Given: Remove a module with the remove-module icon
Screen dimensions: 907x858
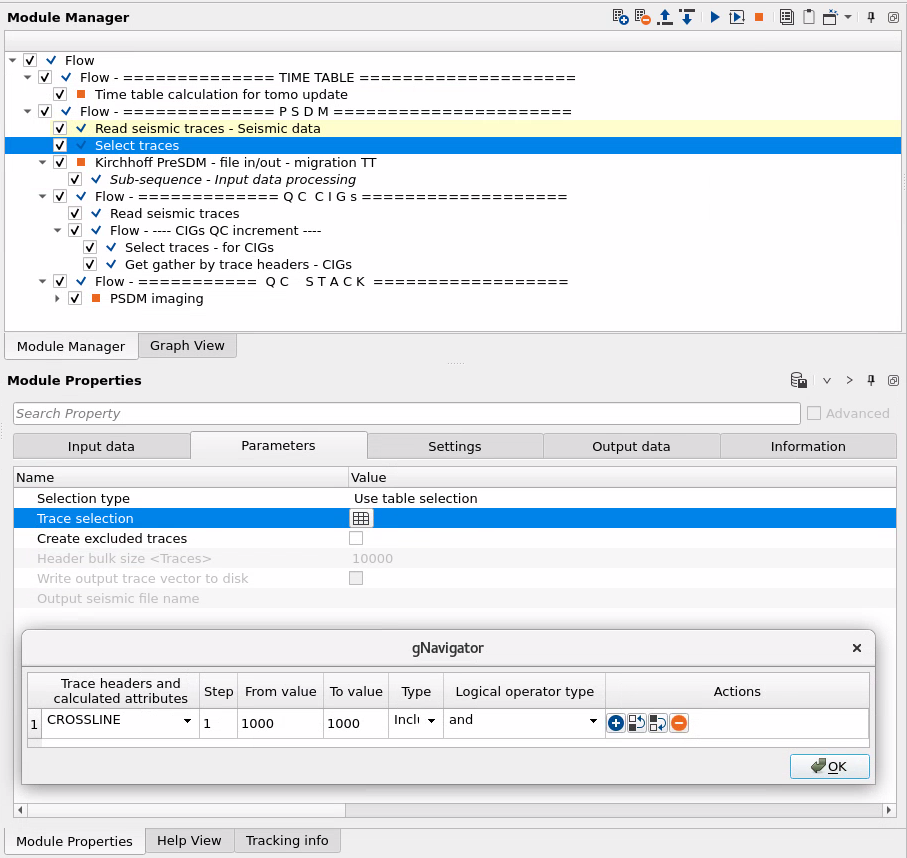Looking at the screenshot, I should (x=641, y=15).
